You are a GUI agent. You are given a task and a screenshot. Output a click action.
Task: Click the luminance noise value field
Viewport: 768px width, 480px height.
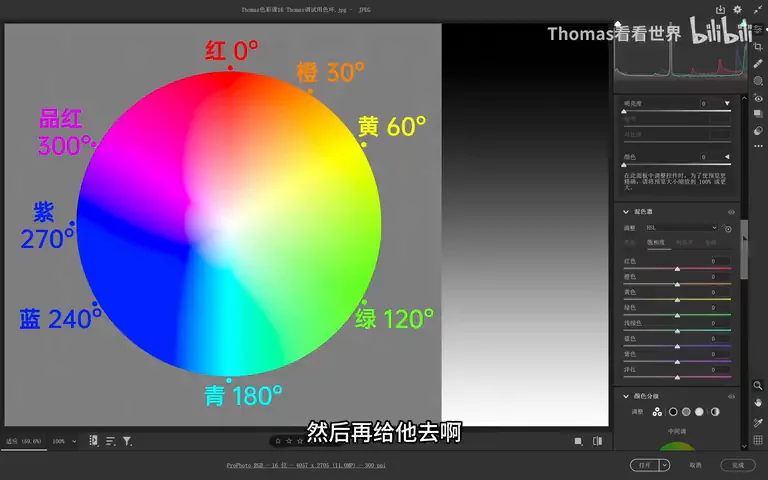709,103
